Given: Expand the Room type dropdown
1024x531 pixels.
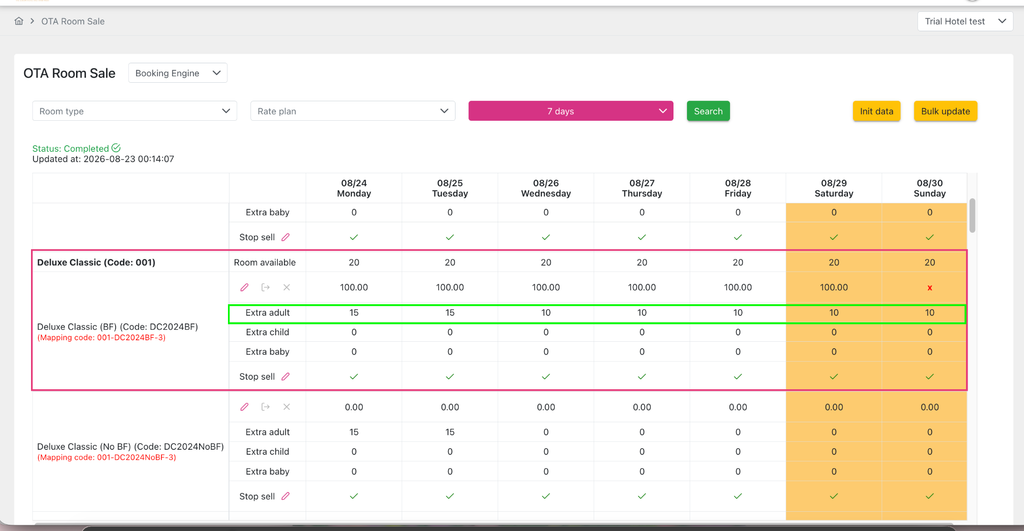Looking at the screenshot, I should click(x=135, y=111).
